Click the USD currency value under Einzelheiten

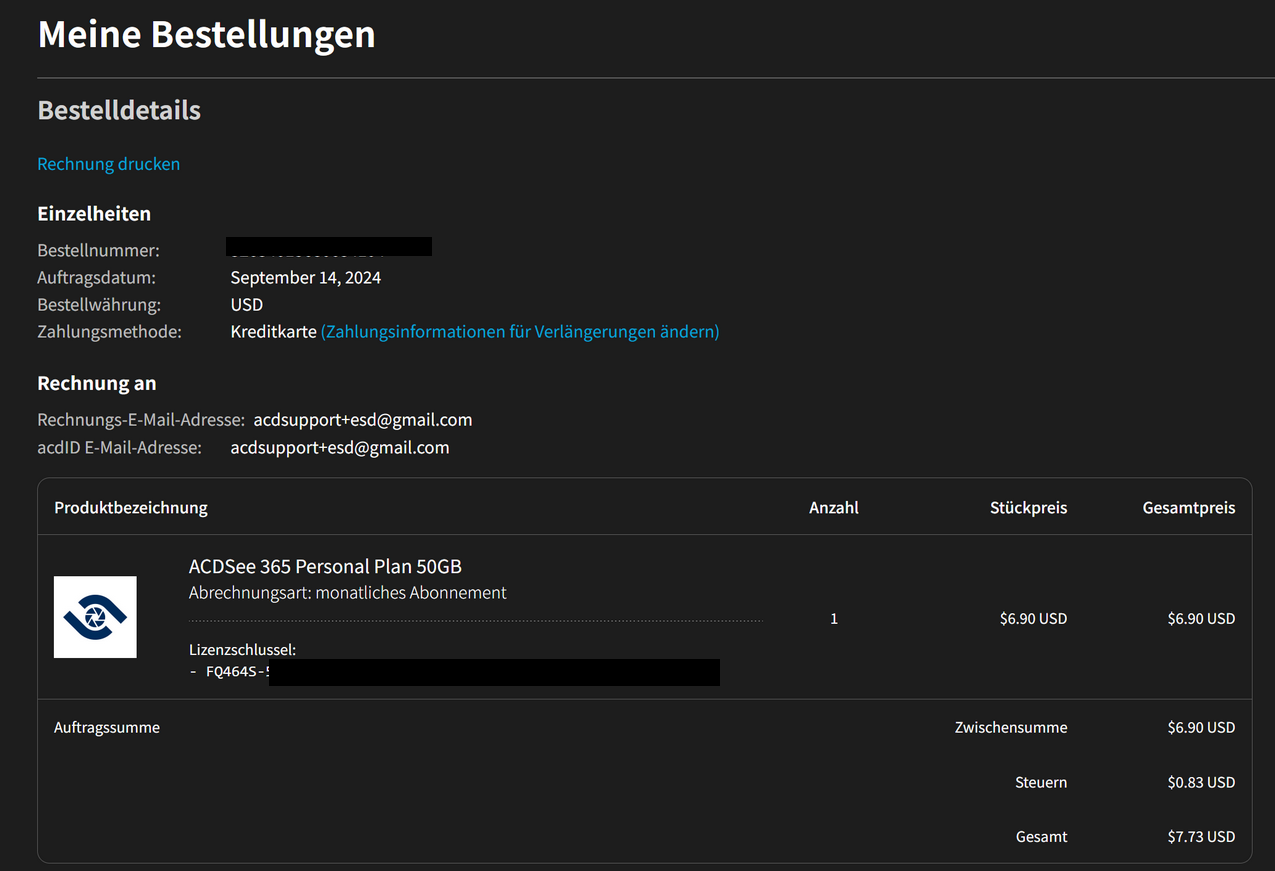click(247, 304)
